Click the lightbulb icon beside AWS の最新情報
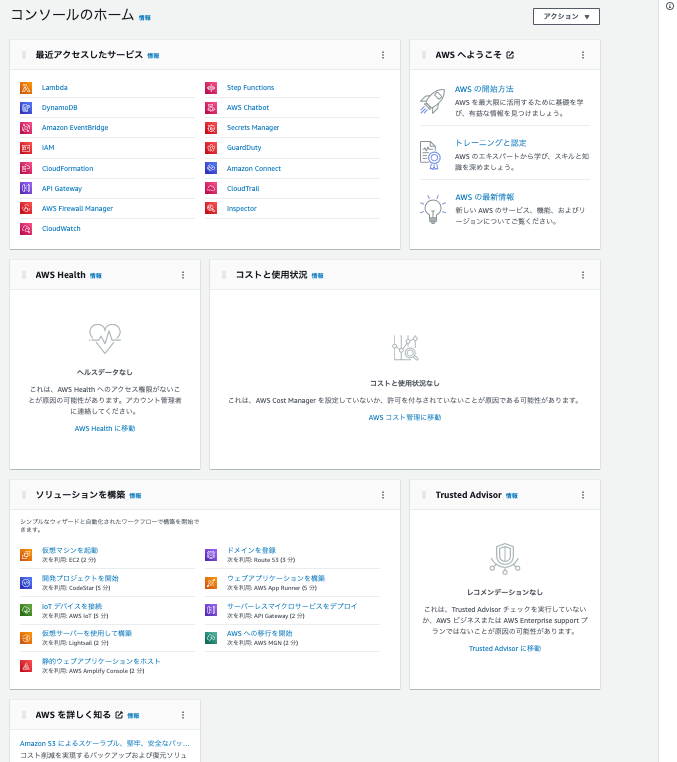The height and width of the screenshot is (762, 677). point(433,209)
